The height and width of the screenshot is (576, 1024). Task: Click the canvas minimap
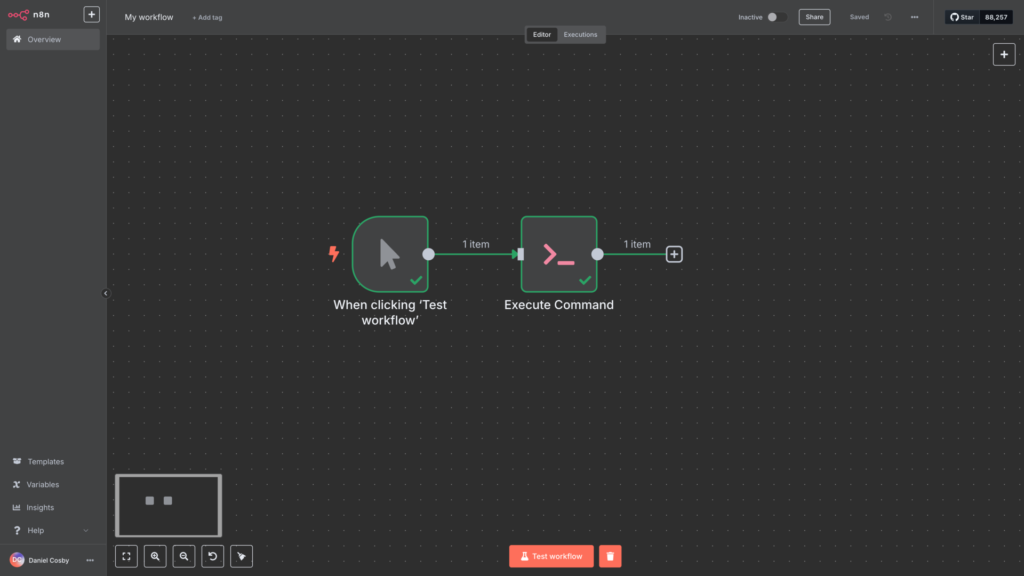point(168,505)
